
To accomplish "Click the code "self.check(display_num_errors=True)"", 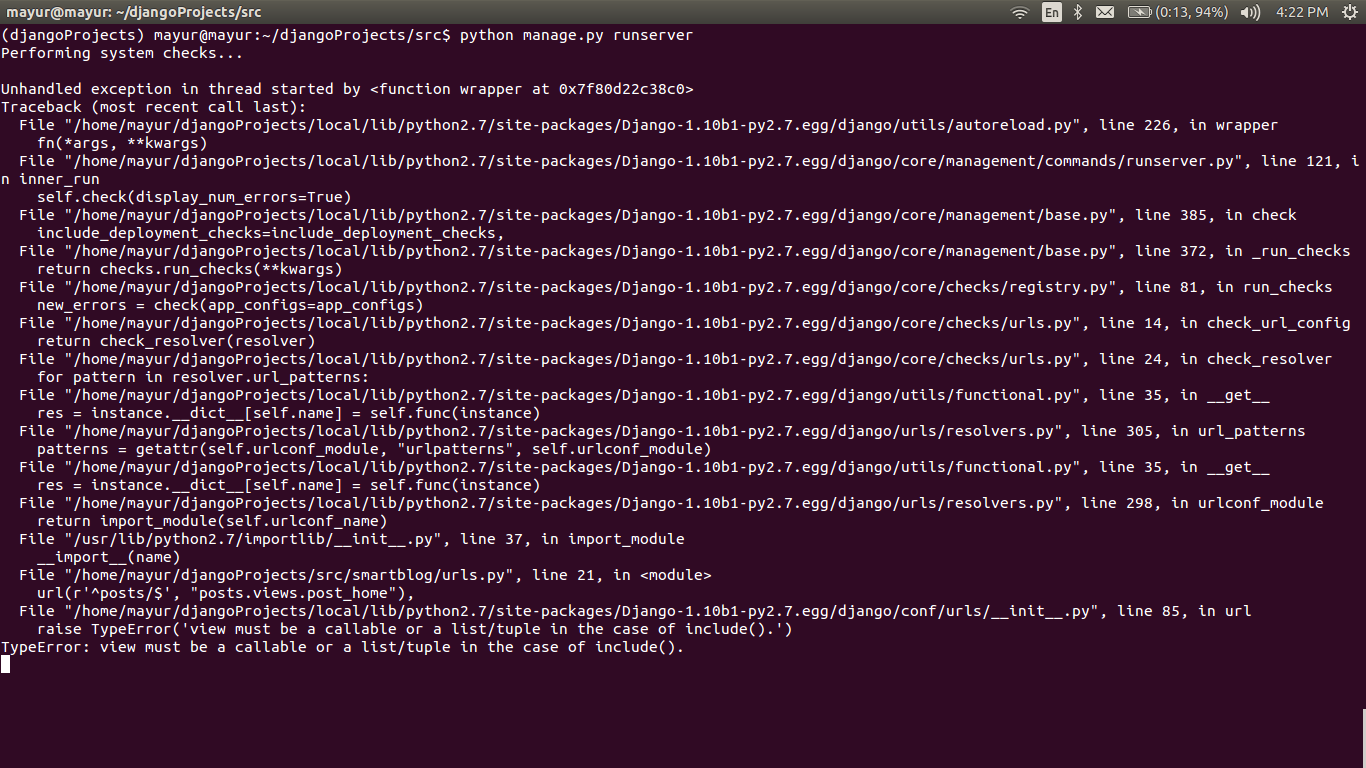I will [194, 197].
